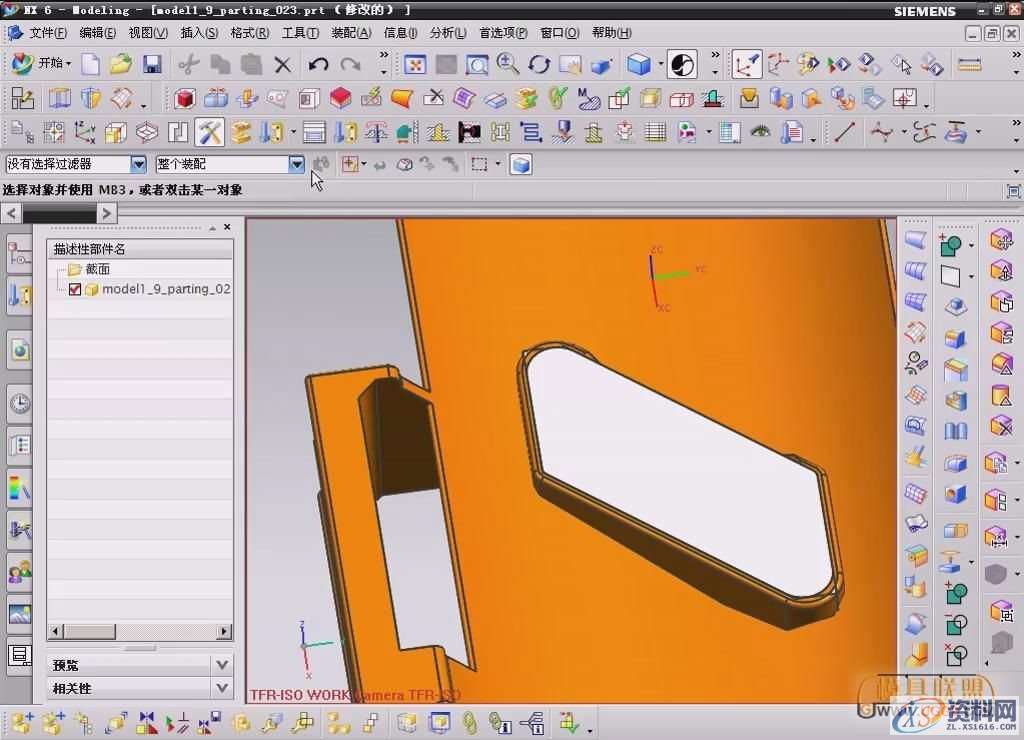The height and width of the screenshot is (740, 1024).
Task: Select the 截面 folder tree item
Action: [97, 269]
